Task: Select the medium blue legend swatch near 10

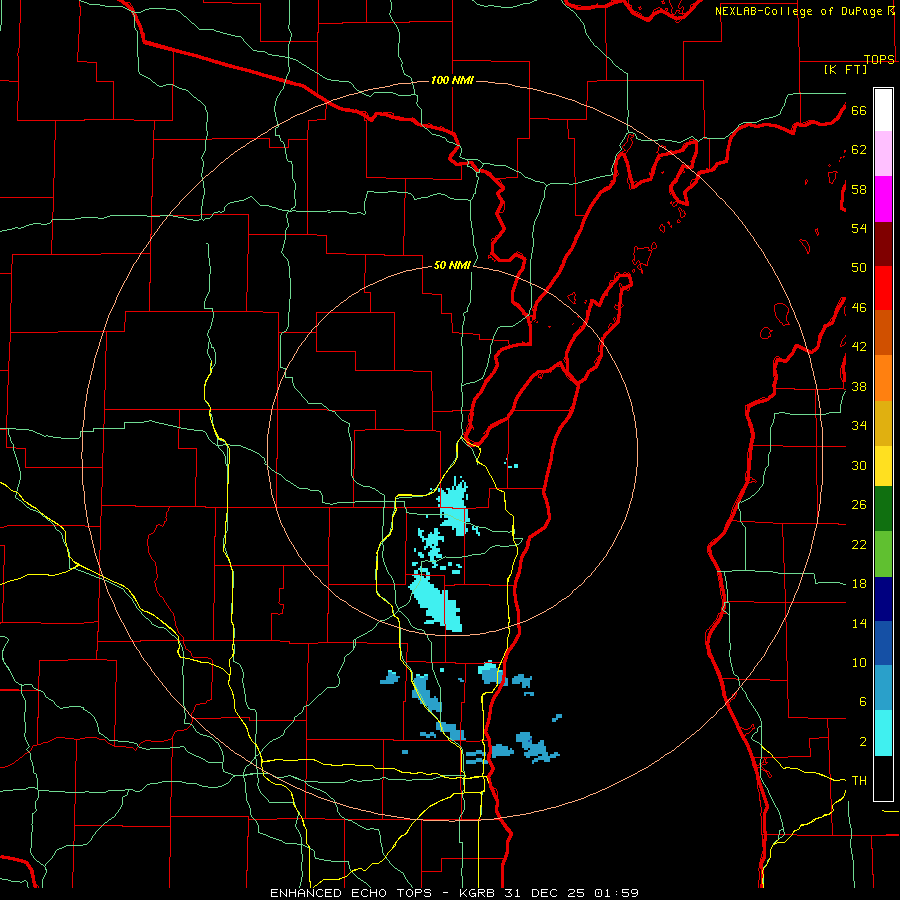Action: [x=883, y=643]
